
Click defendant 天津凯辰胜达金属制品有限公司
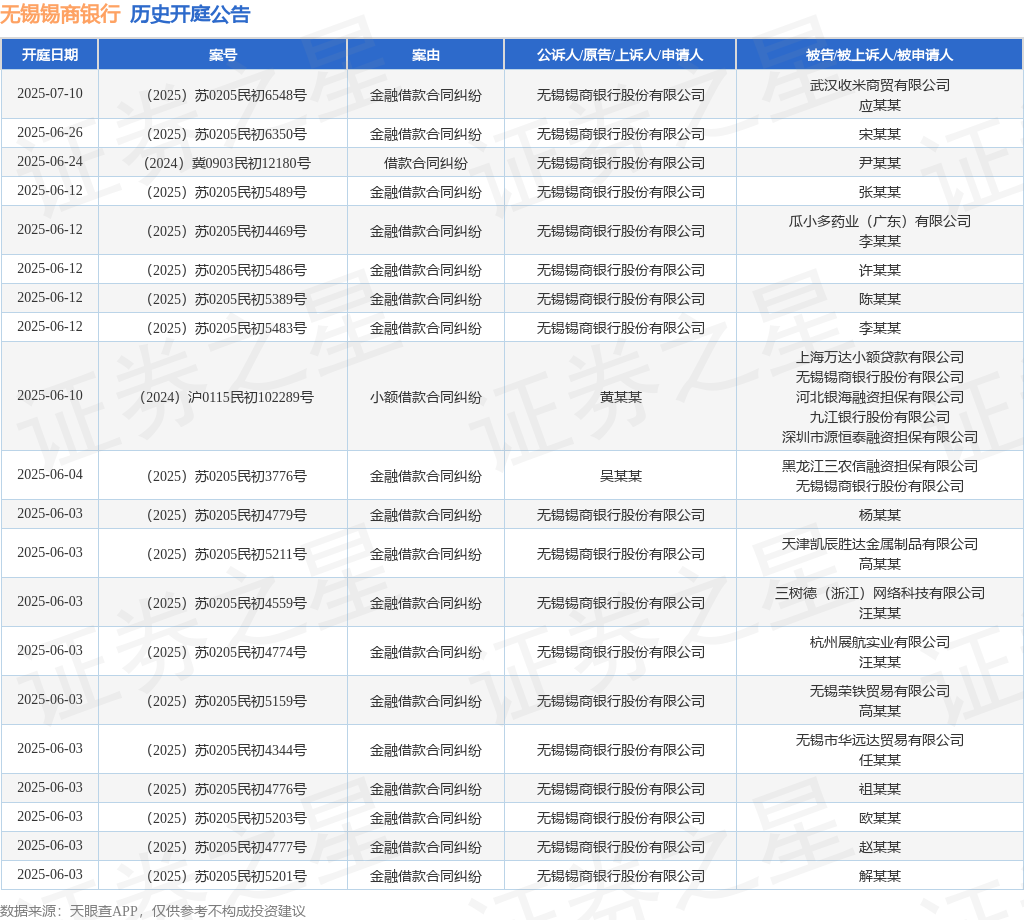click(x=880, y=544)
